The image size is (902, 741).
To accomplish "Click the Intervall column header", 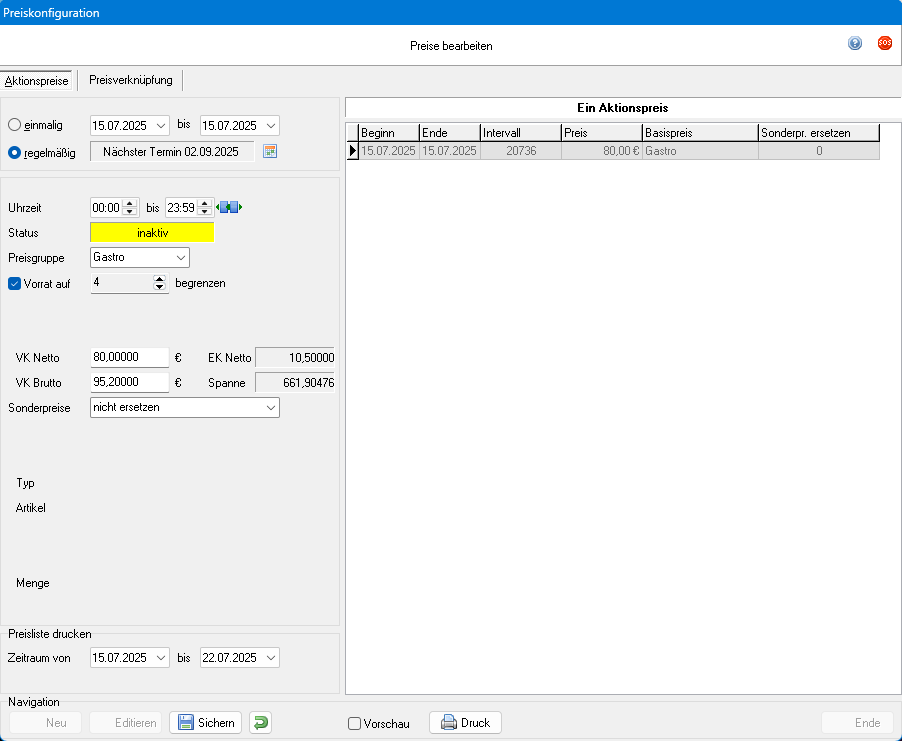I will 519,132.
